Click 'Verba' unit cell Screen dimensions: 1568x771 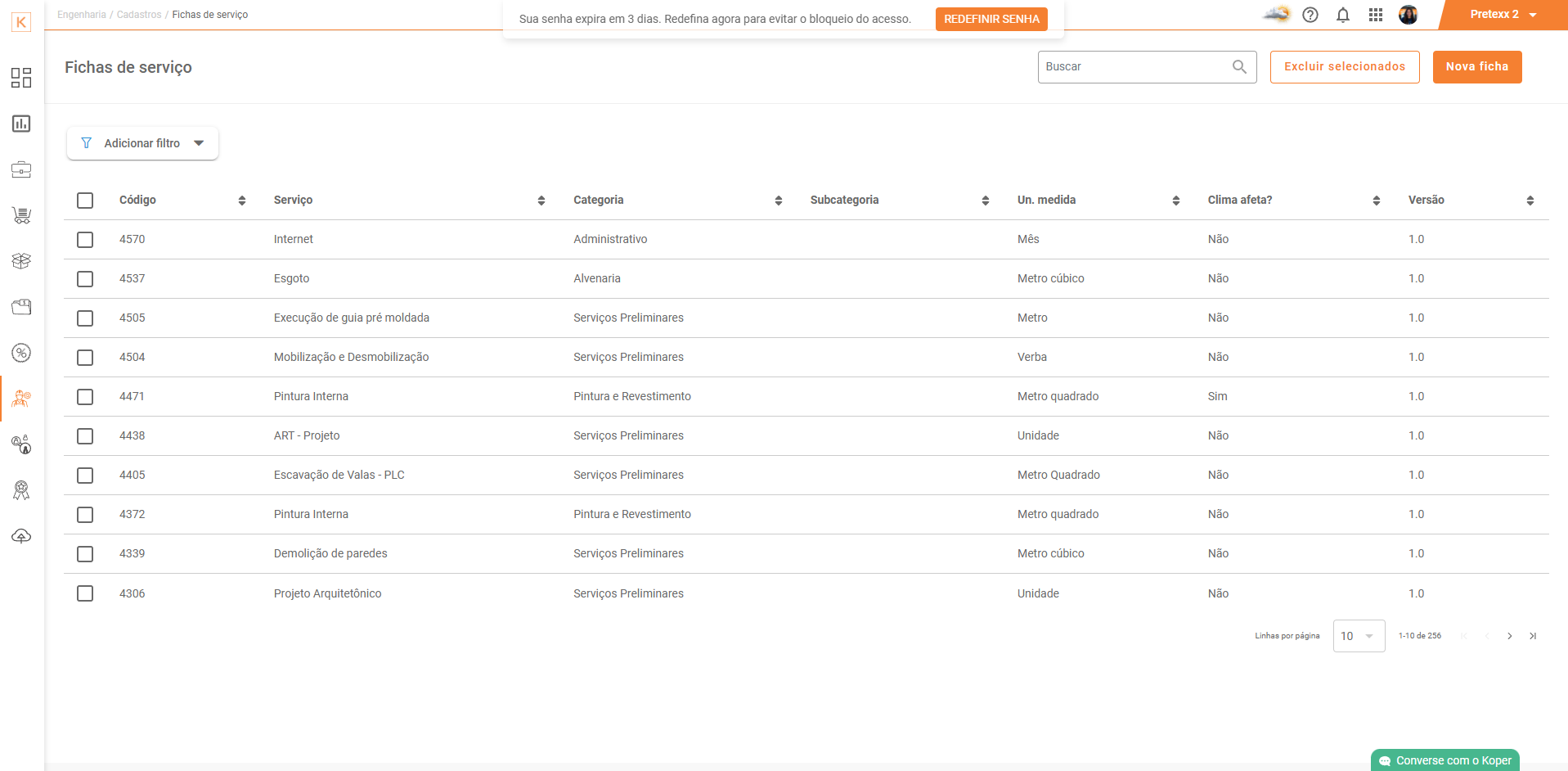(x=1032, y=357)
